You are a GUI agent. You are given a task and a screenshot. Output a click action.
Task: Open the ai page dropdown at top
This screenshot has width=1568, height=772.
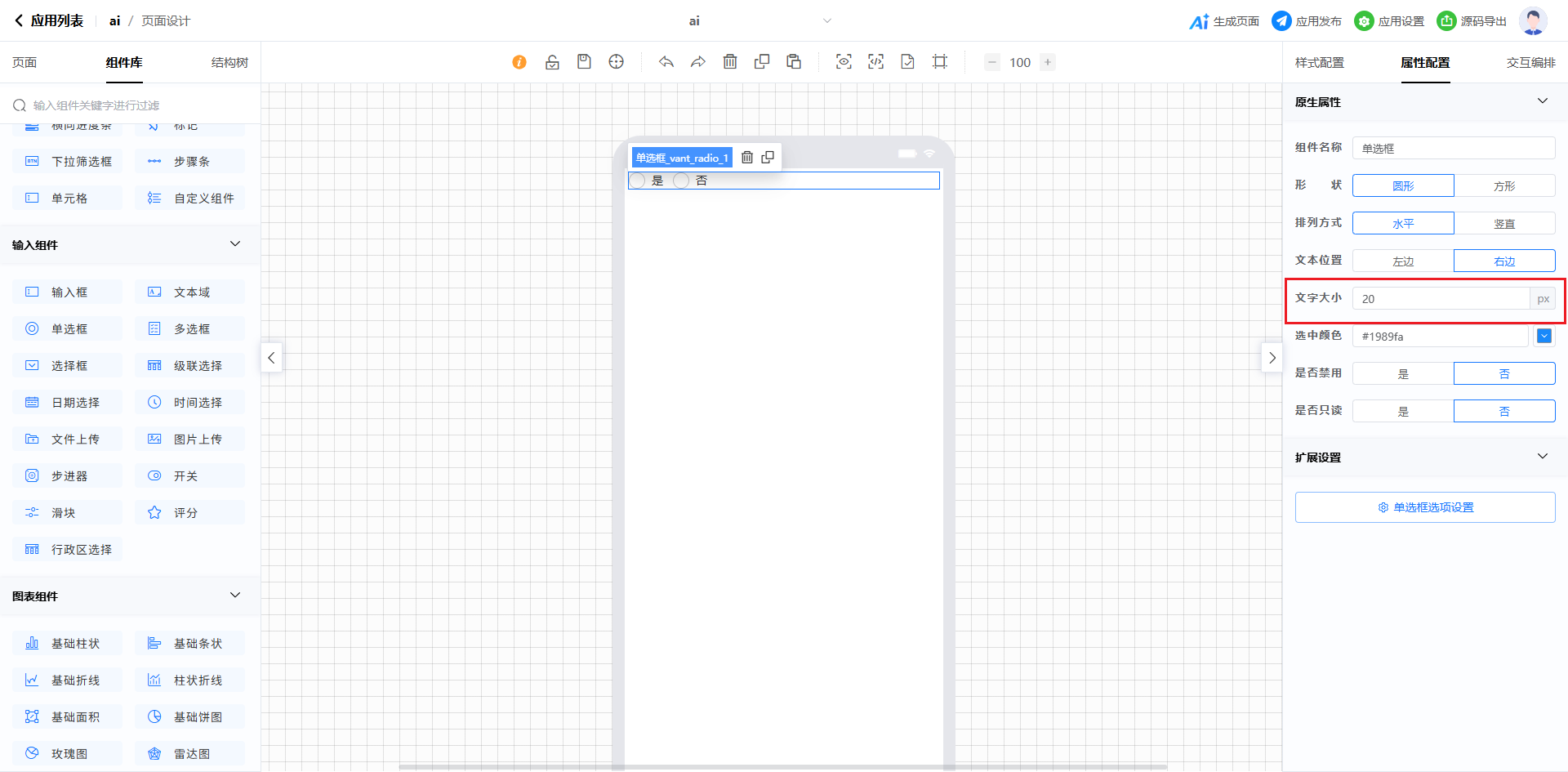pos(826,21)
